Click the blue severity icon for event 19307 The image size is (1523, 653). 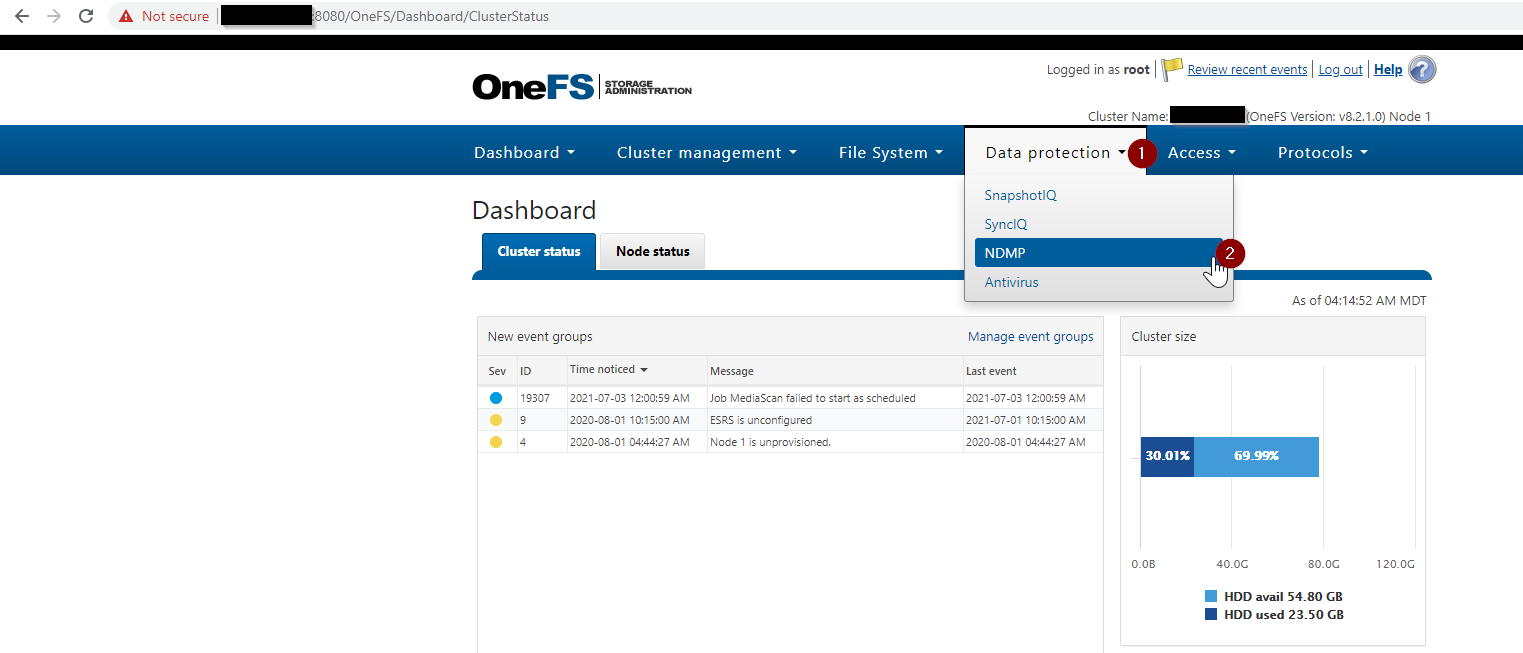click(497, 397)
